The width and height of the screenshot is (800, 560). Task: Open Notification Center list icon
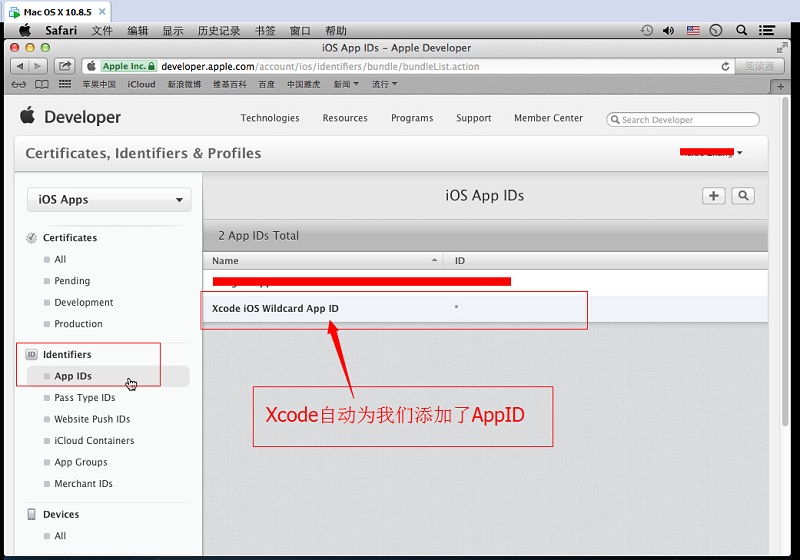(x=766, y=31)
